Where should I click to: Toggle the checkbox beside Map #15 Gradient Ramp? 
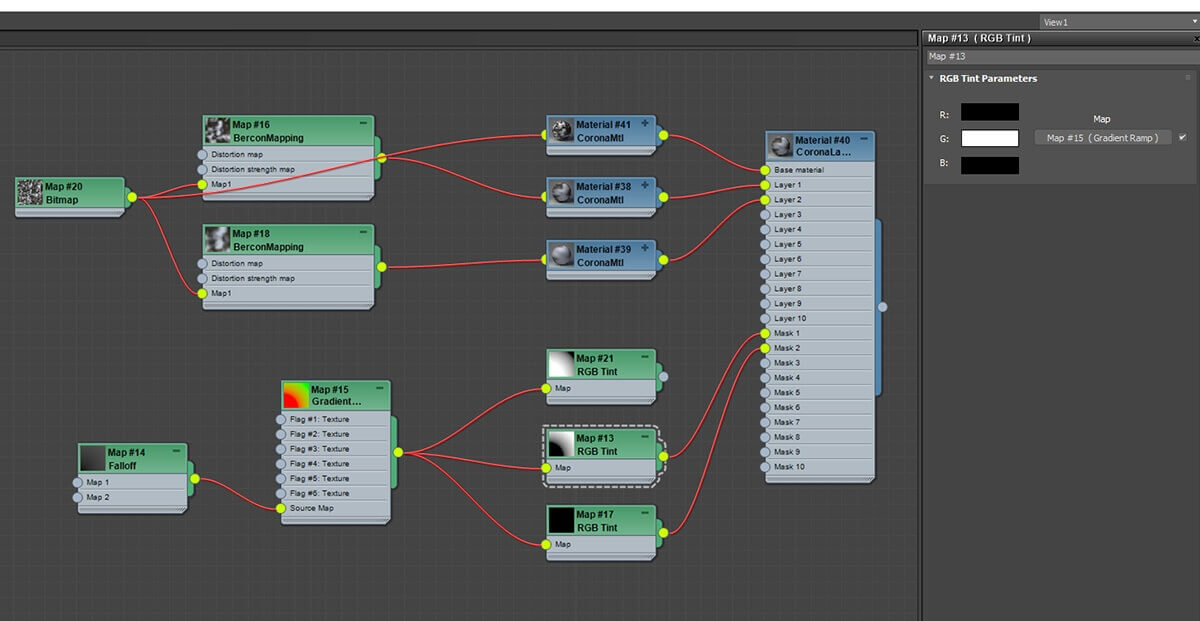[1183, 138]
